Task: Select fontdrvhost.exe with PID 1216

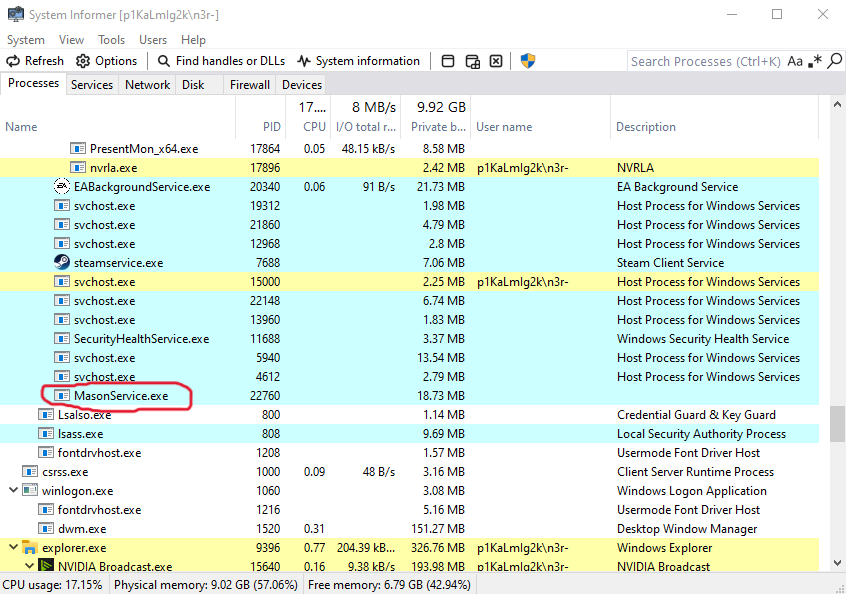Action: click(x=410, y=510)
